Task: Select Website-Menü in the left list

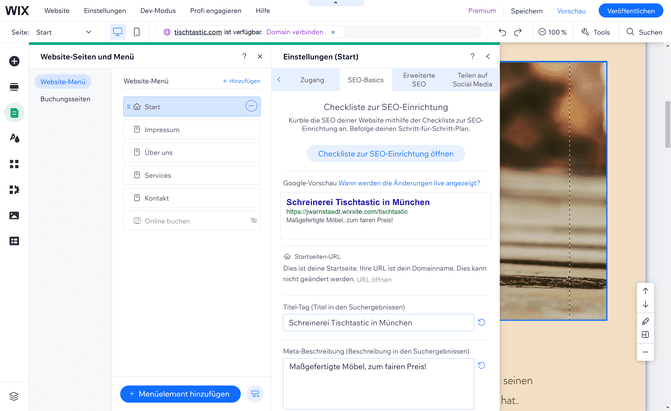Action: point(63,81)
